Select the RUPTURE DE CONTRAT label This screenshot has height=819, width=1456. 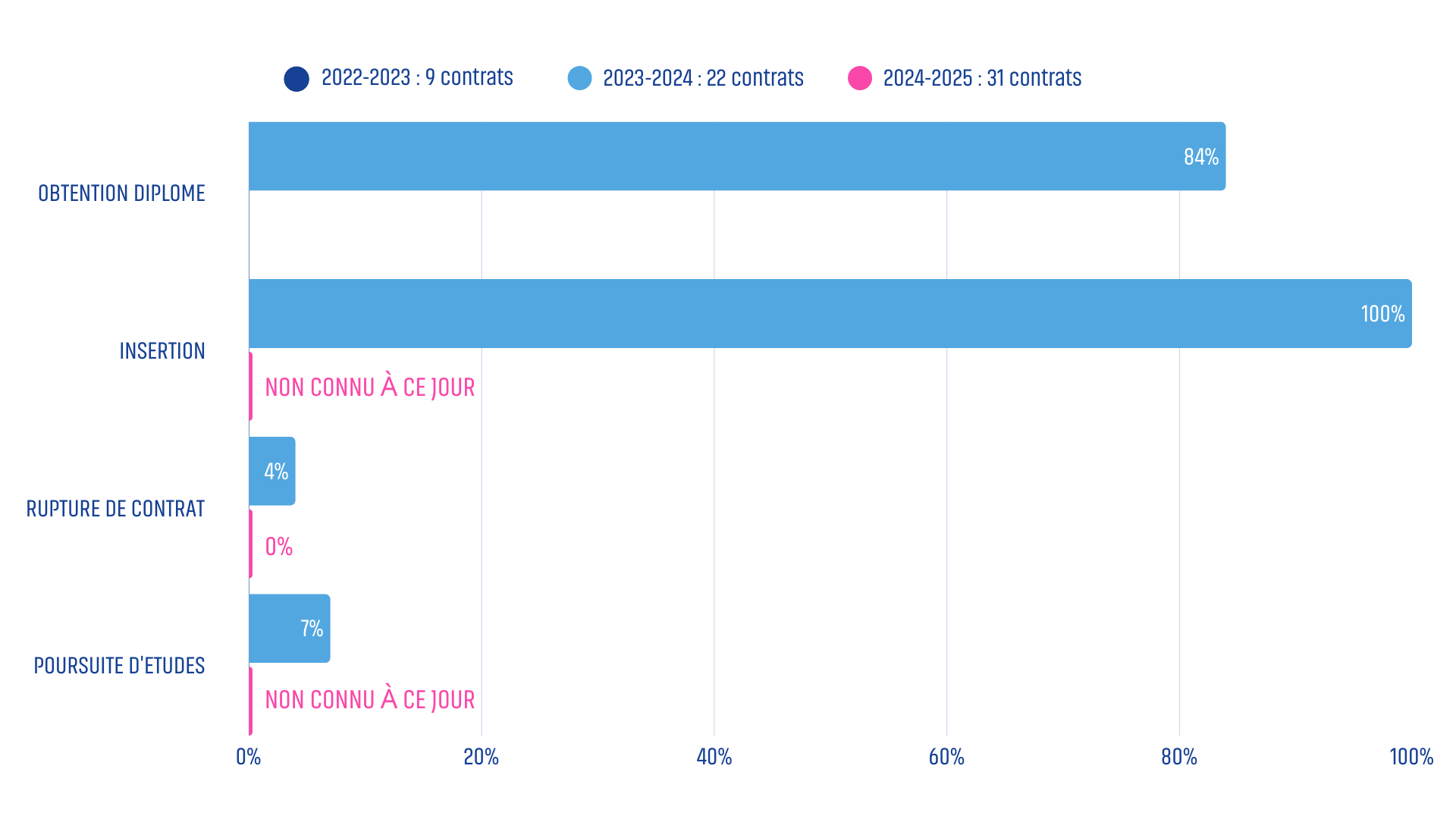tap(115, 509)
